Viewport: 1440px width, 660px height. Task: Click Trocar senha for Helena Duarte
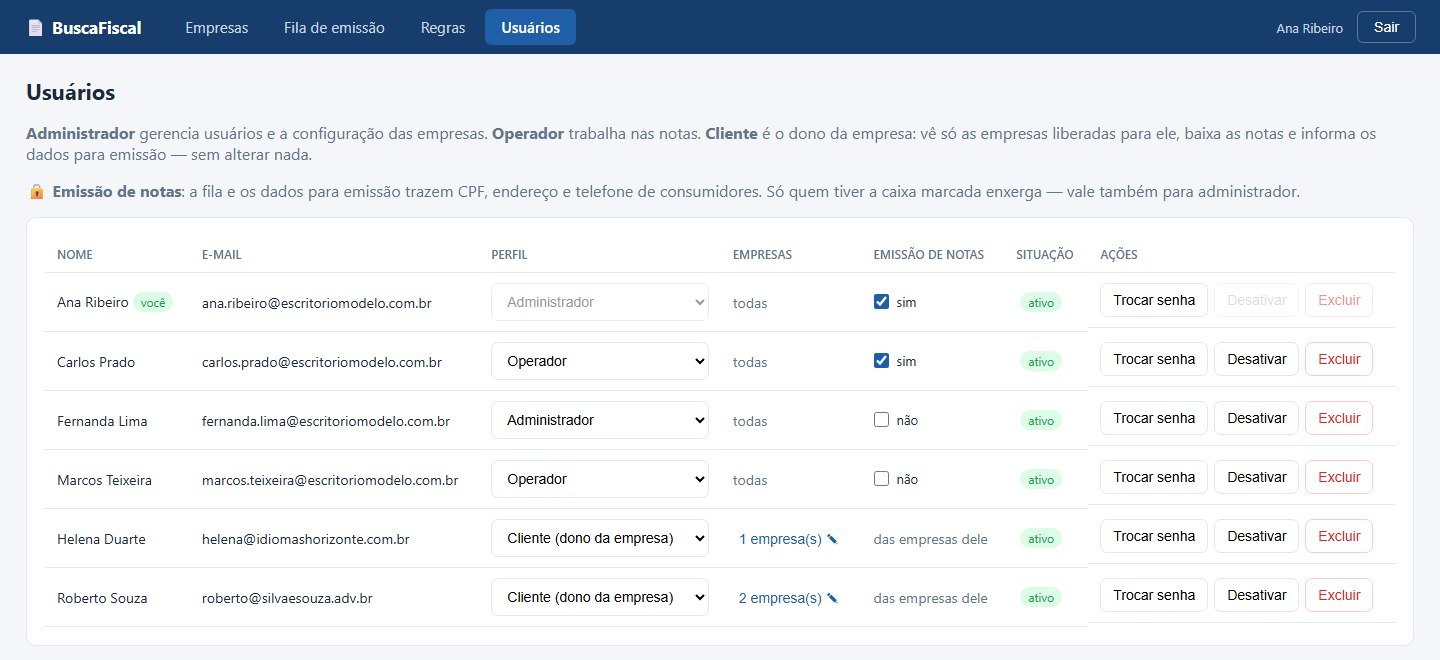pyautogui.click(x=1154, y=536)
